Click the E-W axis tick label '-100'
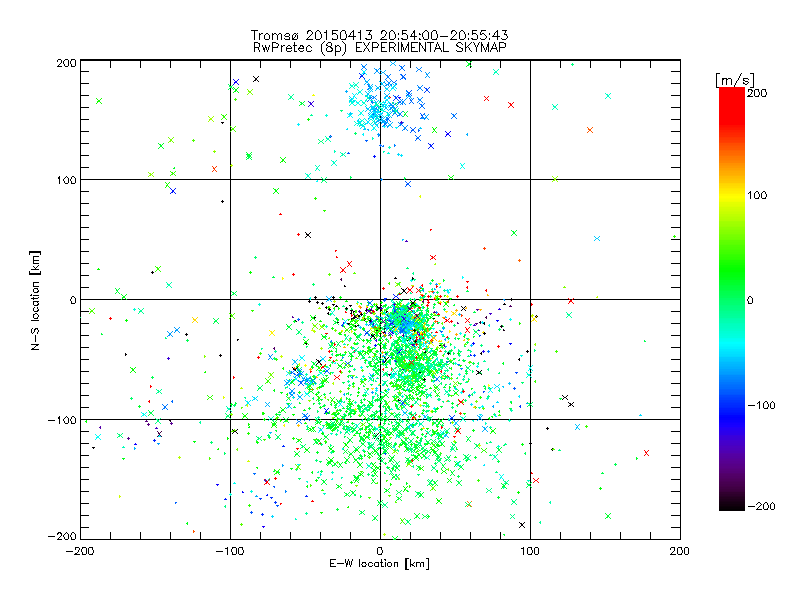The image size is (800, 600). click(230, 551)
